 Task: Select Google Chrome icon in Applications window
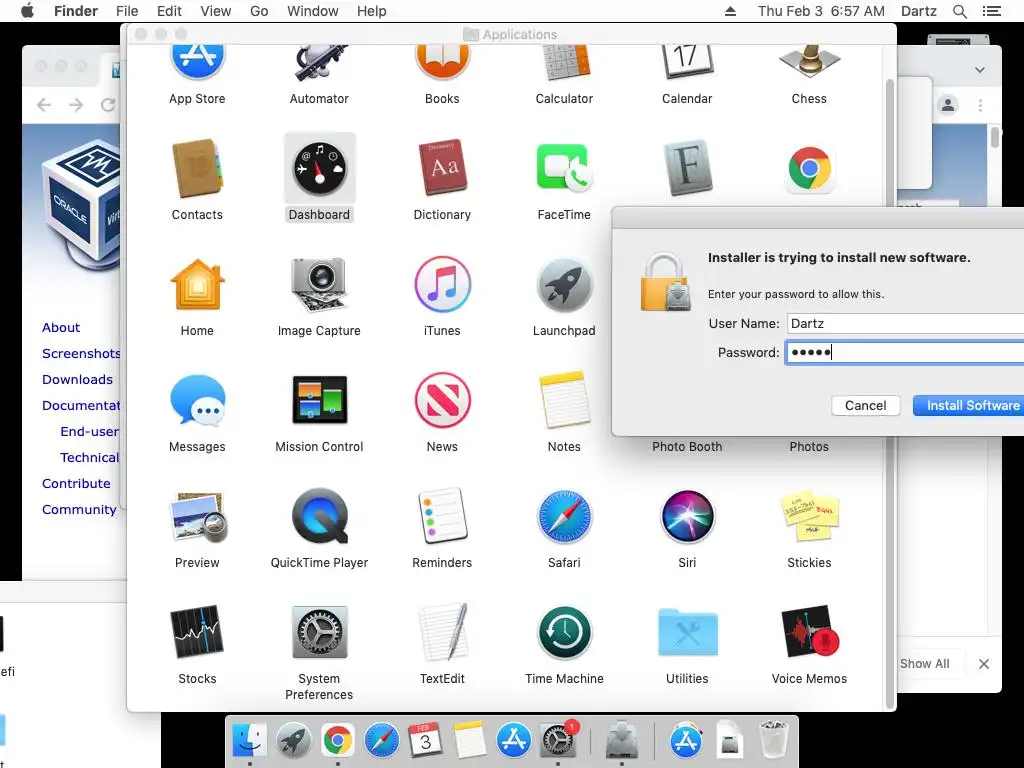click(x=809, y=168)
